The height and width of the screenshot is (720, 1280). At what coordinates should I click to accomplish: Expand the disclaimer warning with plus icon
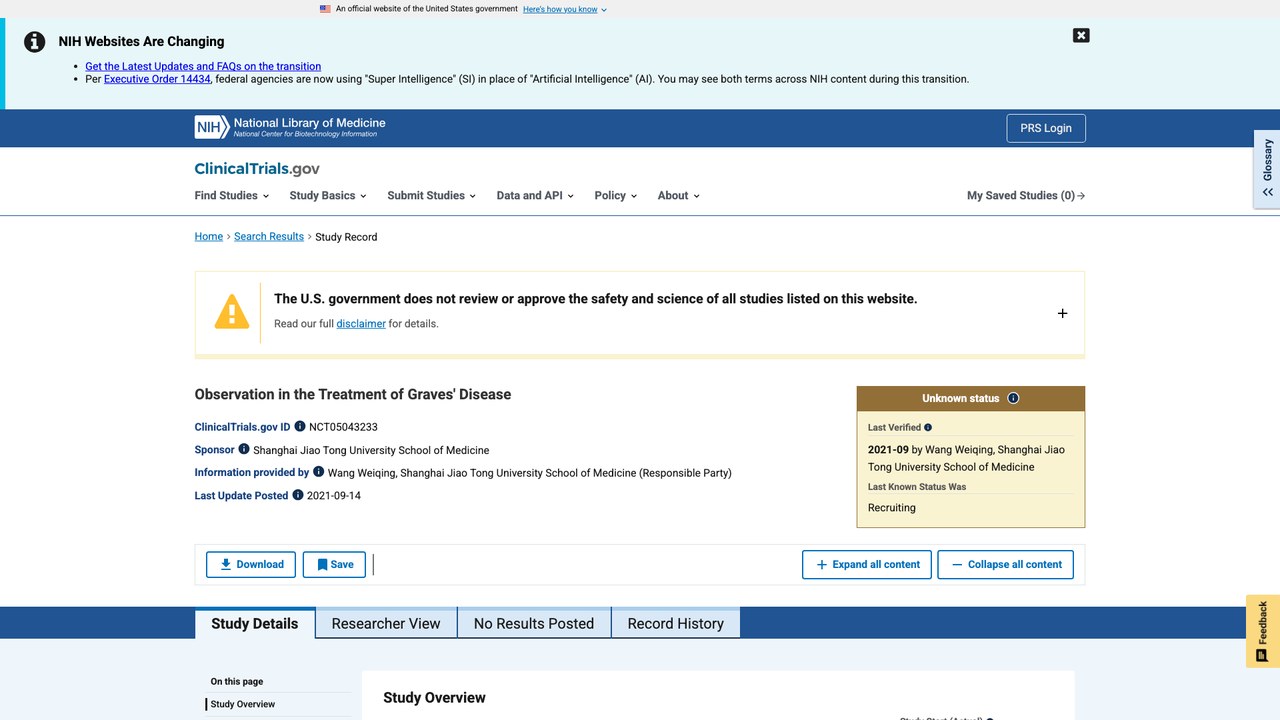click(x=1062, y=313)
